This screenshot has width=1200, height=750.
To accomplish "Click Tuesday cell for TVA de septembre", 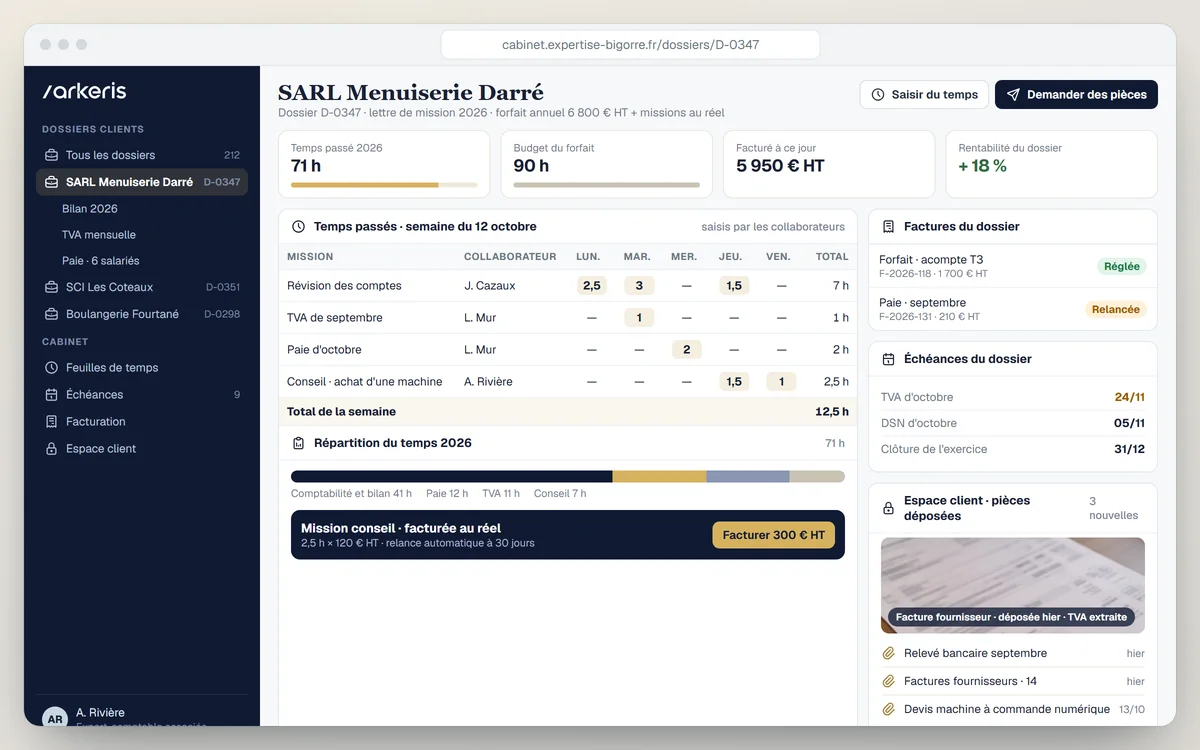I will coord(639,318).
